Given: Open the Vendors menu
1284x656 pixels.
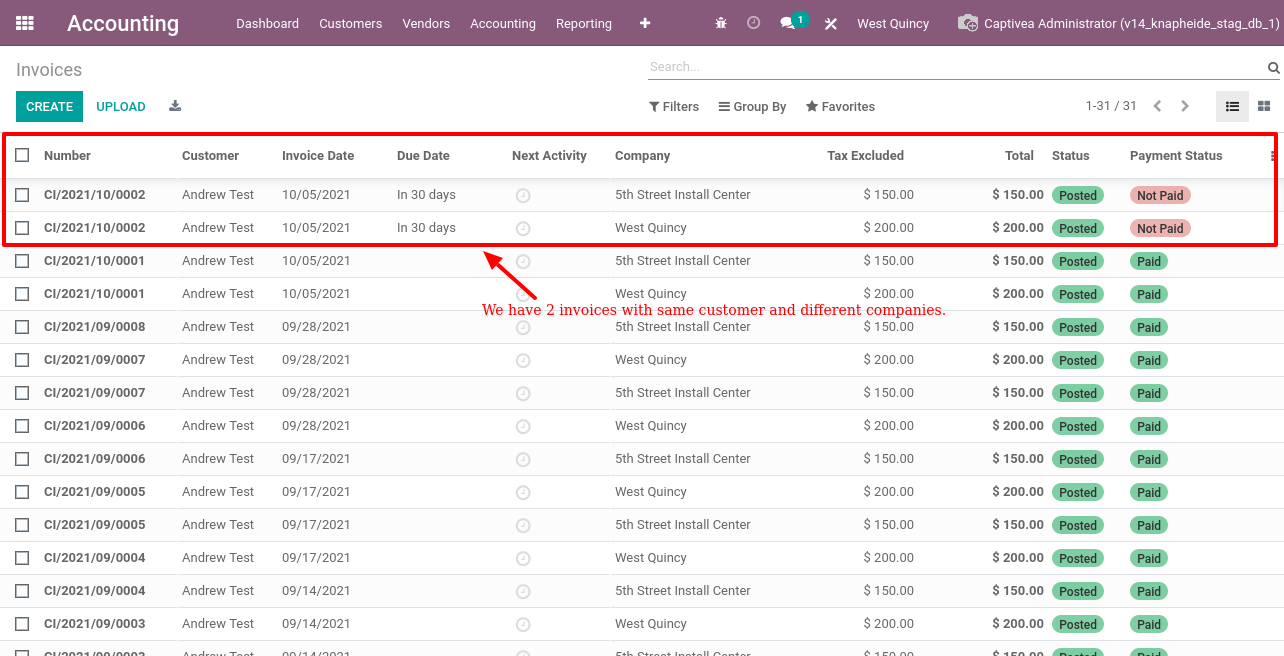Looking at the screenshot, I should pyautogui.click(x=426, y=23).
